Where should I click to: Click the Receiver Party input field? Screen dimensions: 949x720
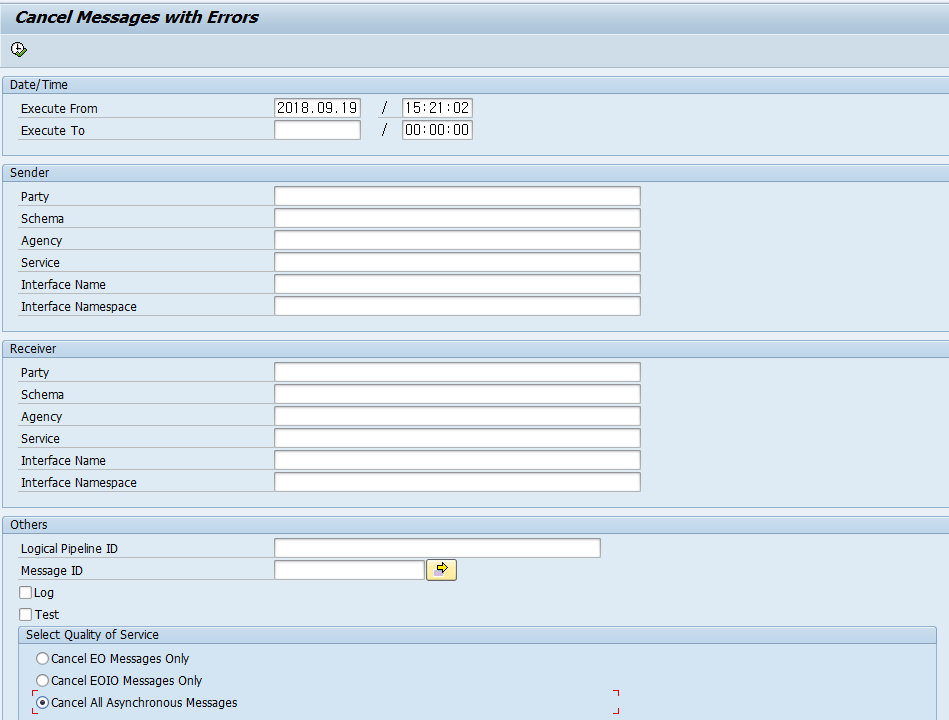(x=456, y=371)
